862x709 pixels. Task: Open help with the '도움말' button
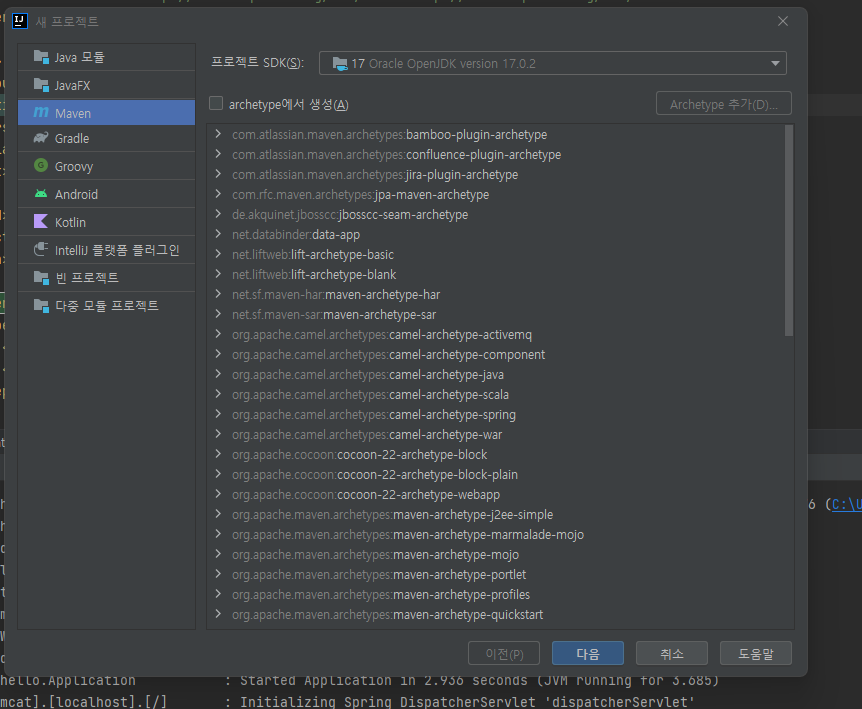pos(755,654)
